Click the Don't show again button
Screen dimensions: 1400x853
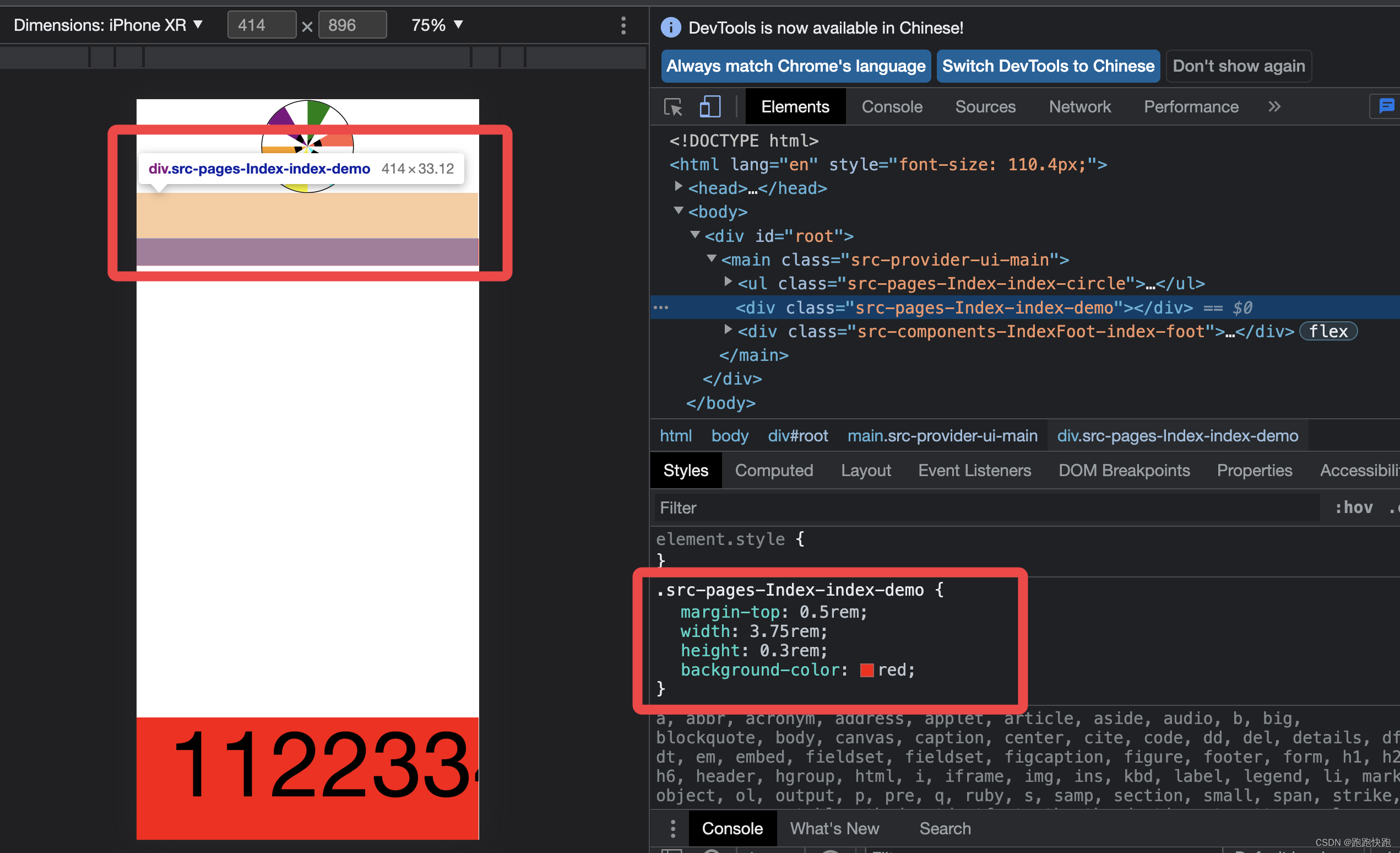[x=1238, y=66]
